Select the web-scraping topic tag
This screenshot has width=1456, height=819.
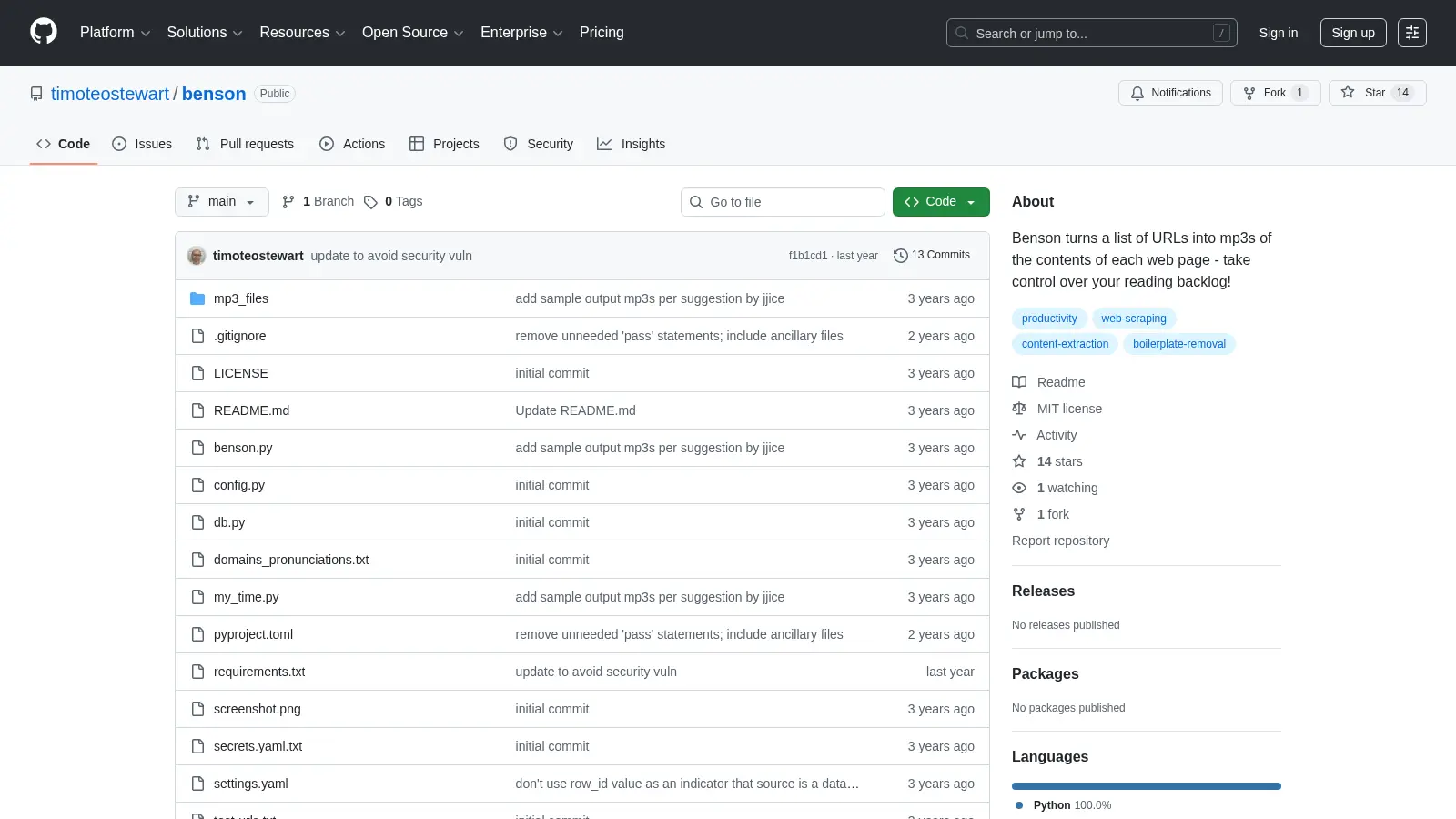tap(1134, 318)
